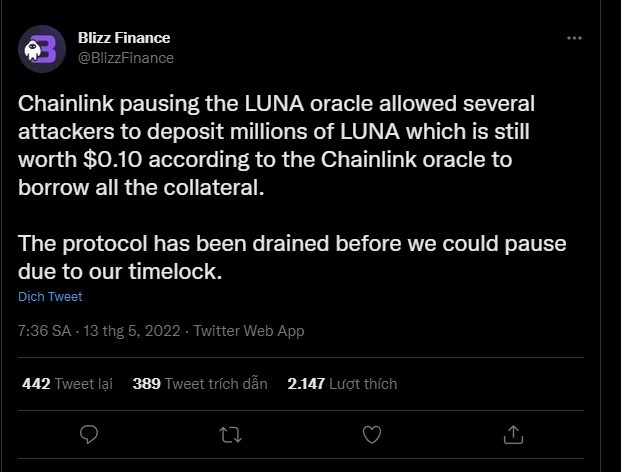Click the Dịch Tweet translate link
This screenshot has height=472, width=621.
tap(50, 297)
